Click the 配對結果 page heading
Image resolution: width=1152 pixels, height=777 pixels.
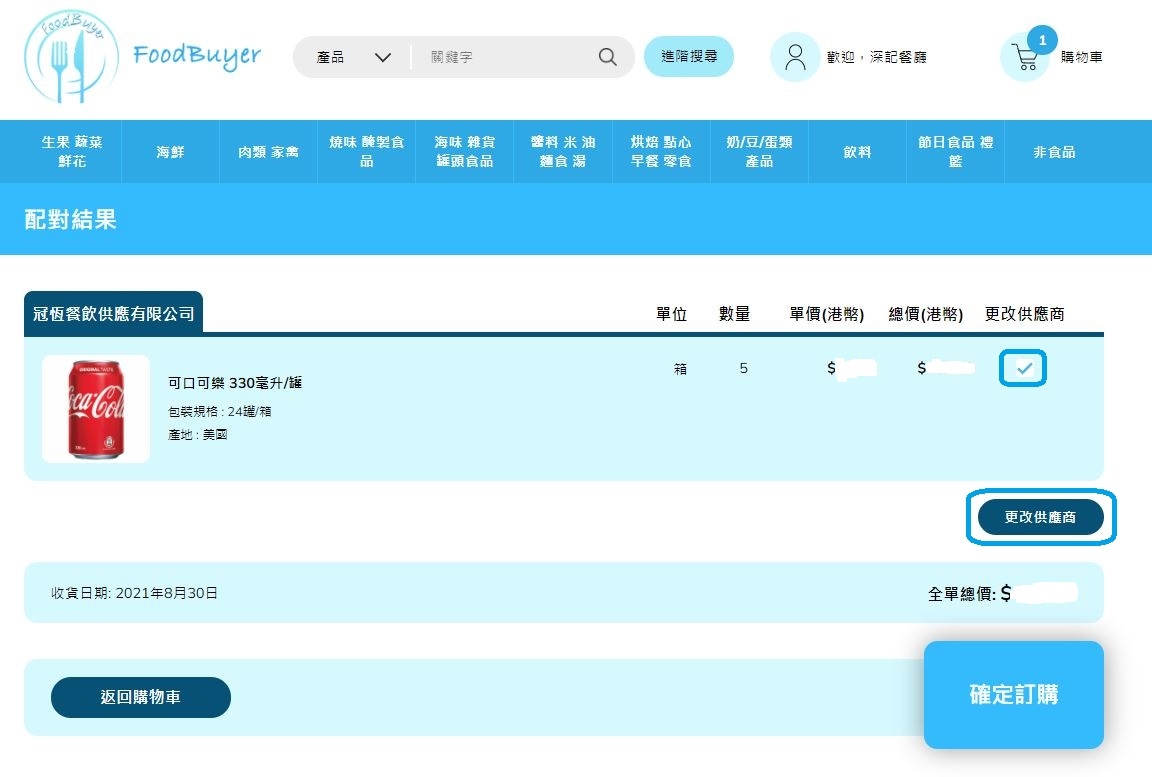coord(71,219)
